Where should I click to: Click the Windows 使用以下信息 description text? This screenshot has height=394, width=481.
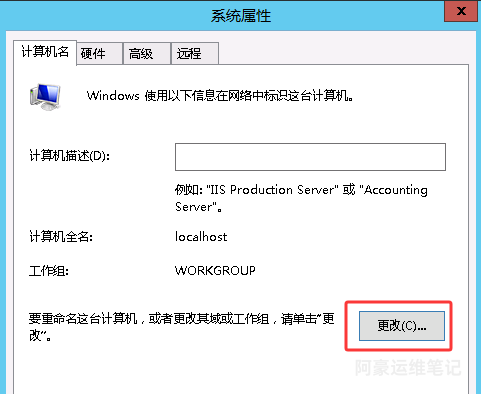click(x=220, y=96)
